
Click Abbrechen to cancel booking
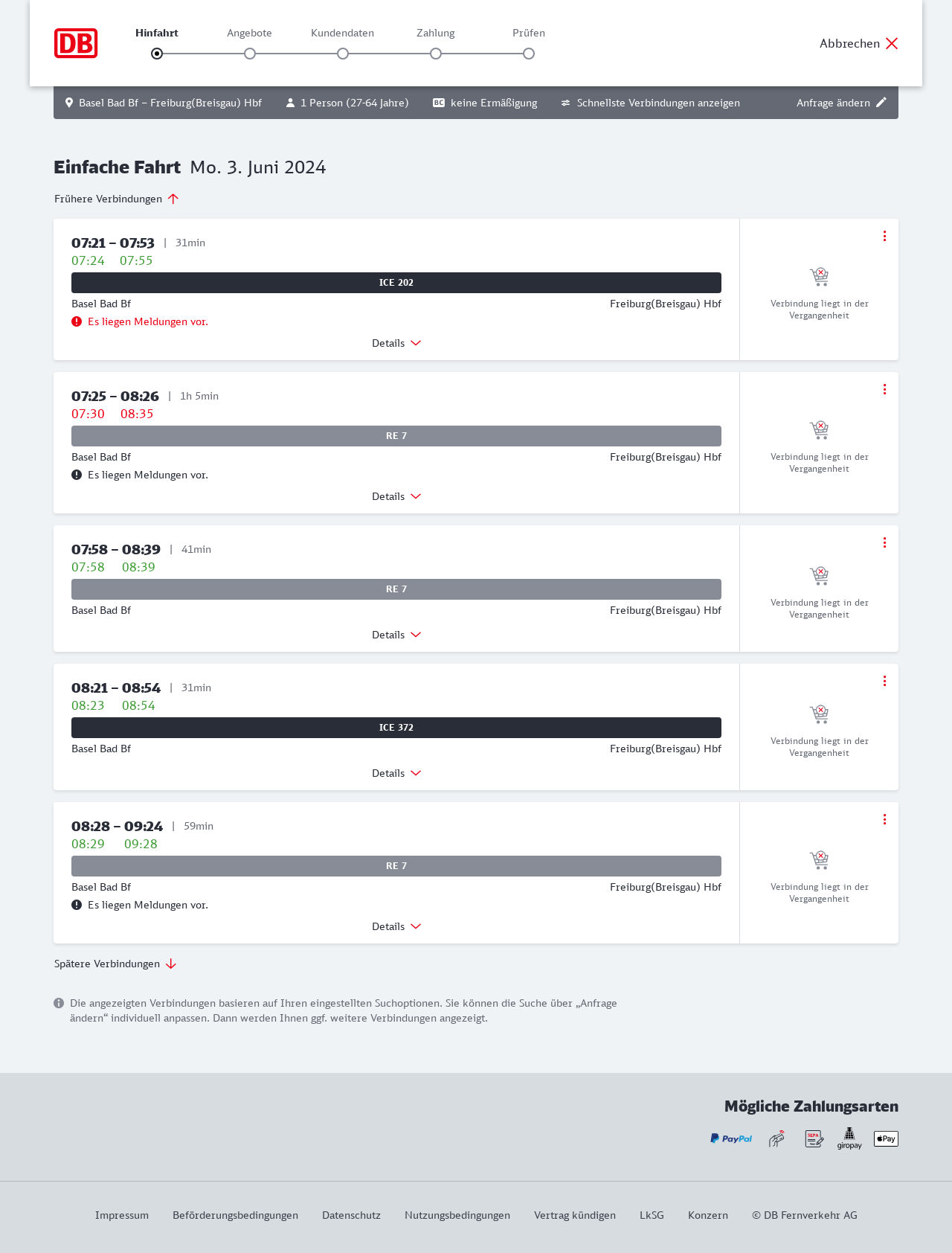click(x=858, y=43)
